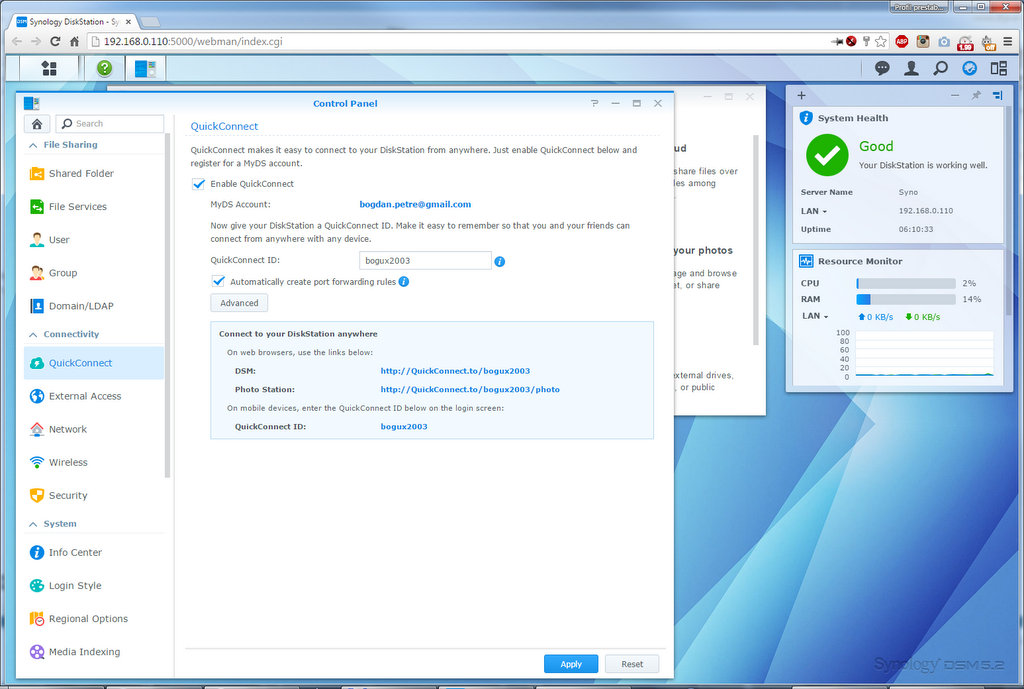Click the bogux2003 QuickConnect ID link
The height and width of the screenshot is (689, 1024).
click(404, 426)
